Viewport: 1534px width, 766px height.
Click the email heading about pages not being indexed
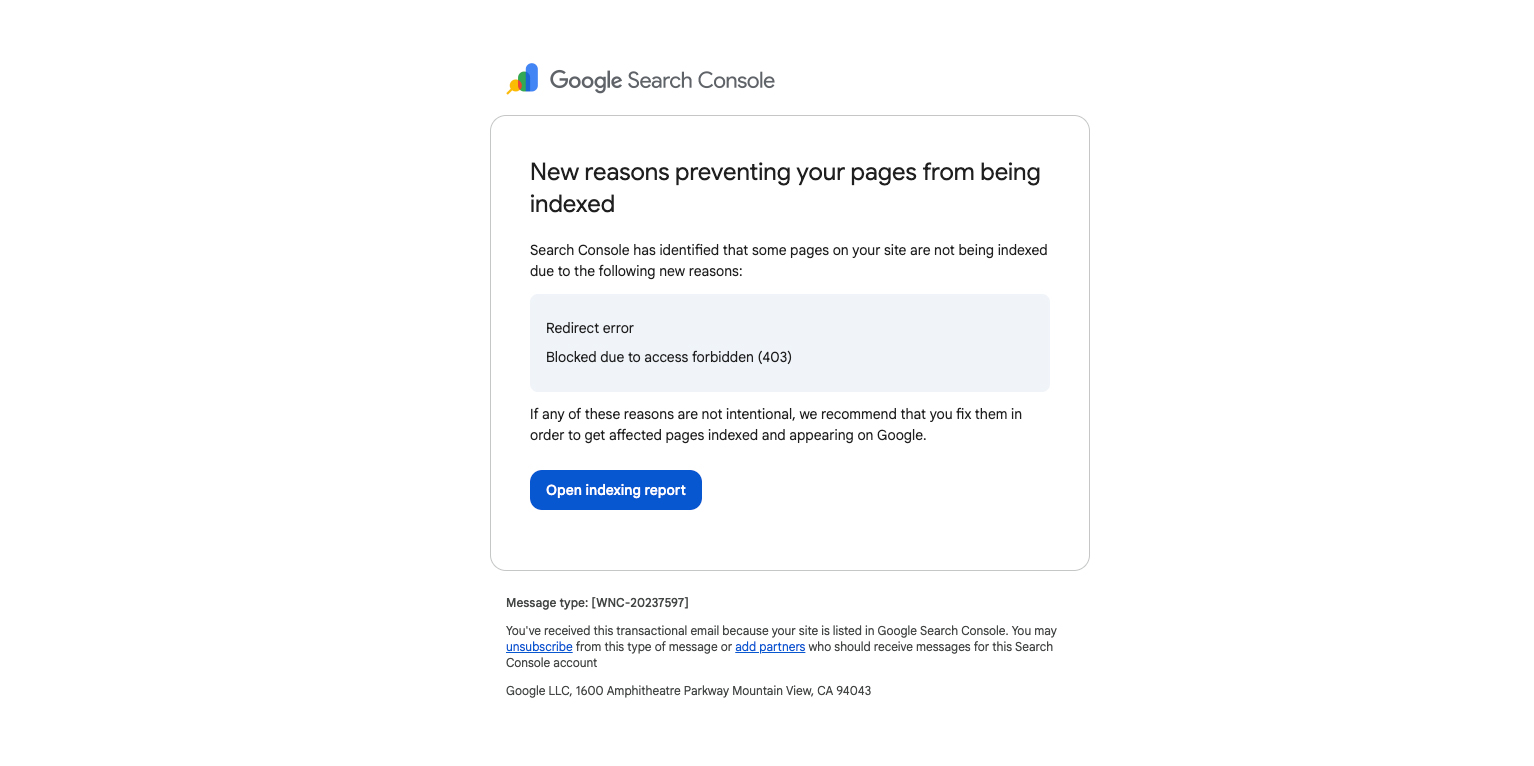pyautogui.click(x=785, y=187)
